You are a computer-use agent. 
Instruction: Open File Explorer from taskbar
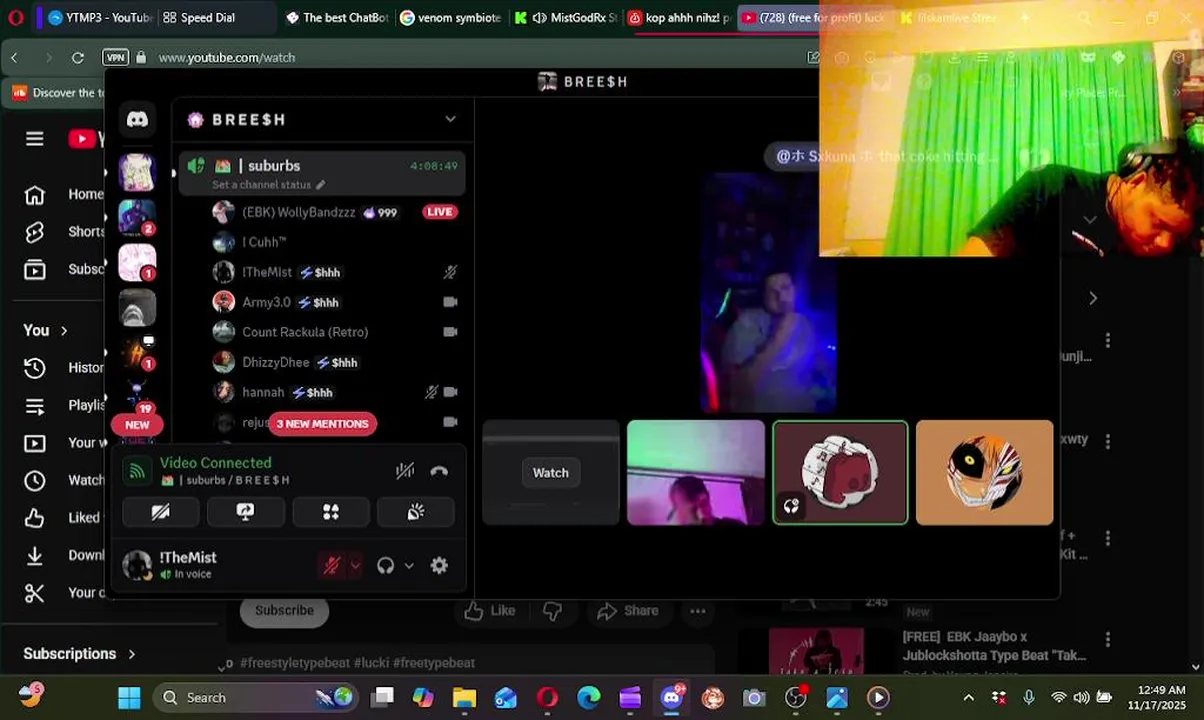coord(464,697)
